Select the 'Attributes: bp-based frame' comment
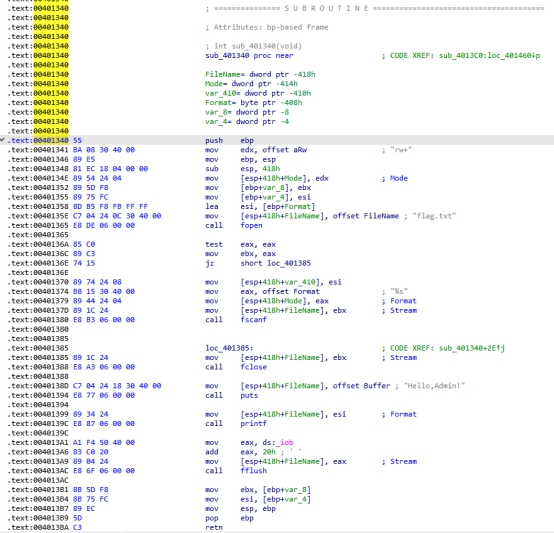Viewport: 554px width, 533px height. tap(267, 27)
